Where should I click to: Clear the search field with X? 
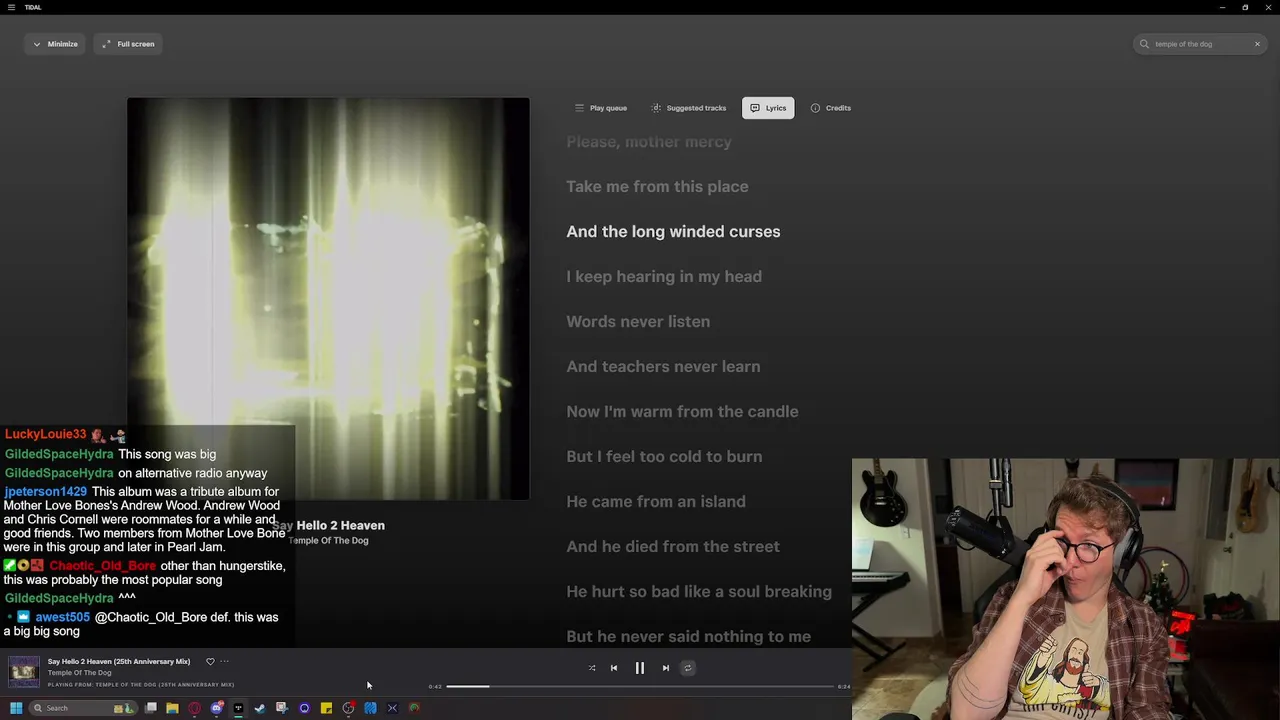pos(1257,44)
